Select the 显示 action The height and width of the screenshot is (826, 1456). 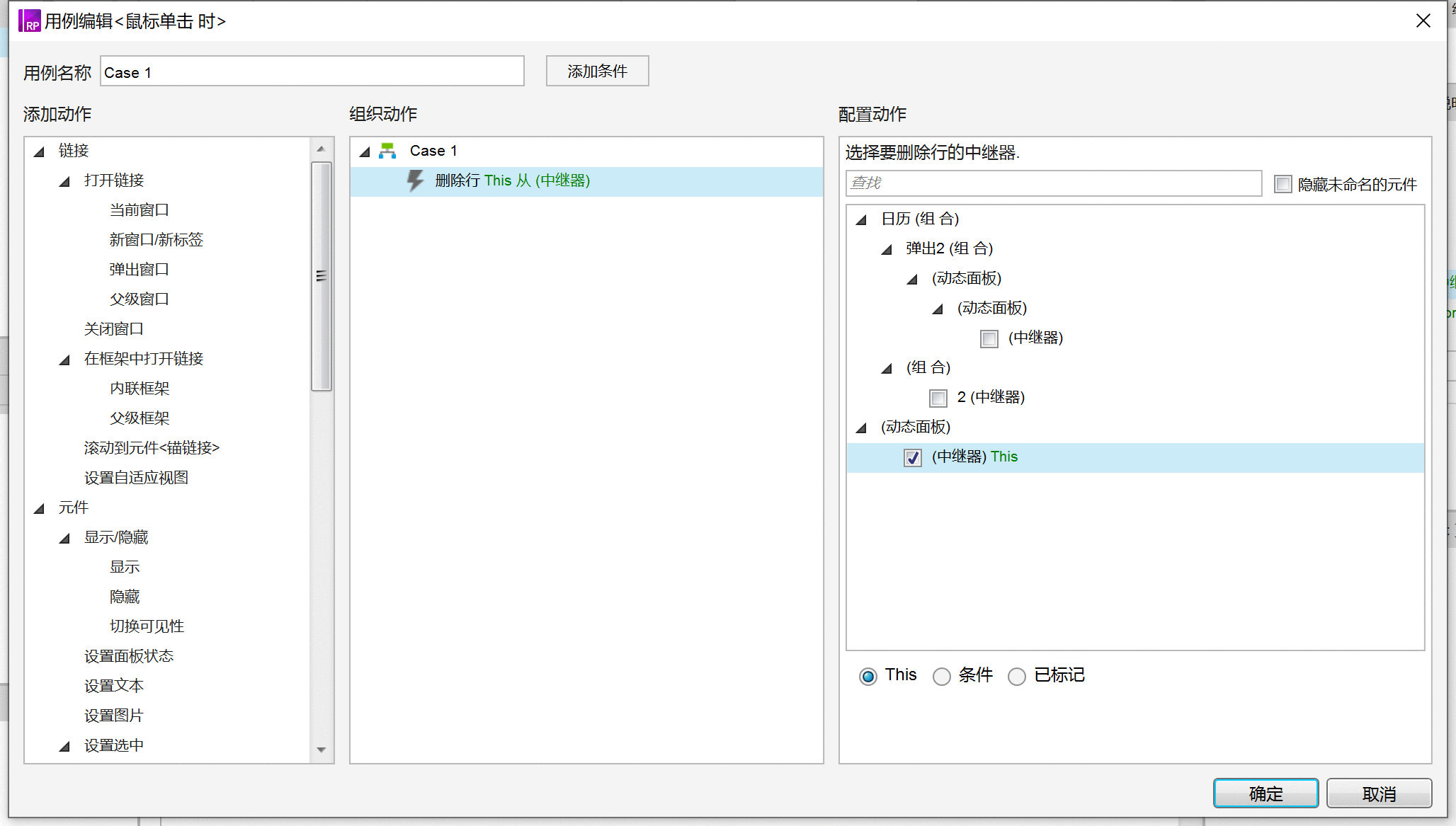(x=125, y=567)
